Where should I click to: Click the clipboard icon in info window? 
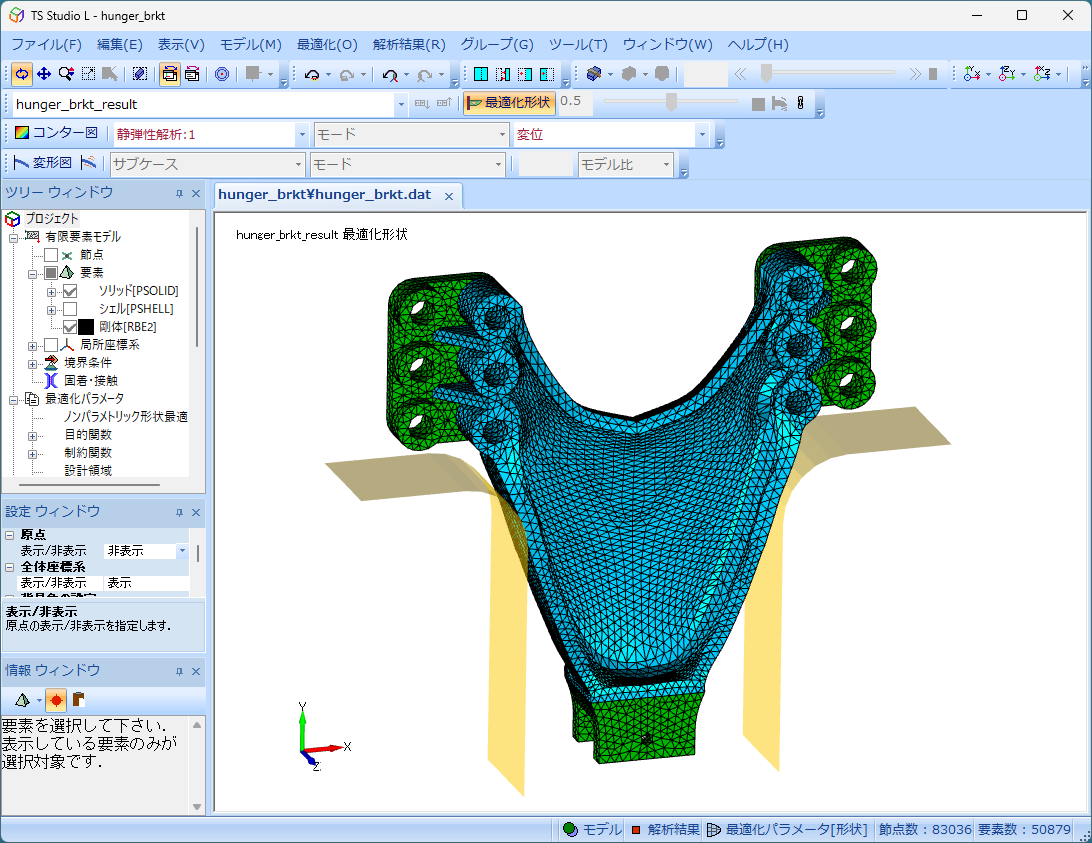[78, 699]
